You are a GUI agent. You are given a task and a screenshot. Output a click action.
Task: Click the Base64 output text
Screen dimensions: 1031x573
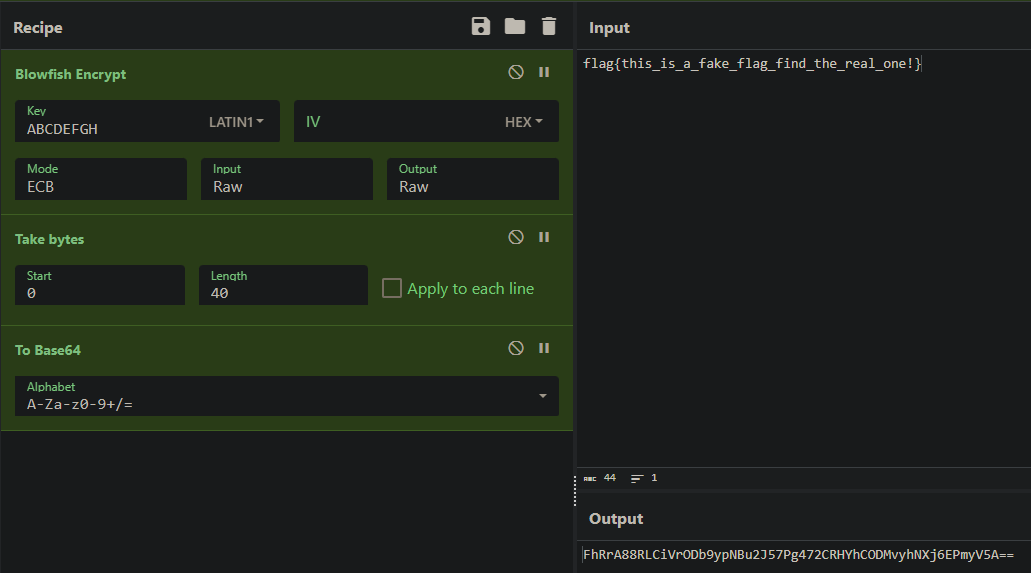tap(798, 555)
